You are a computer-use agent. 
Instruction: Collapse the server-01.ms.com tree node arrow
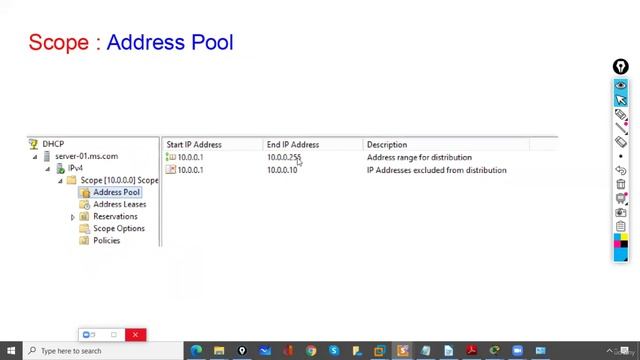[x=35, y=157]
